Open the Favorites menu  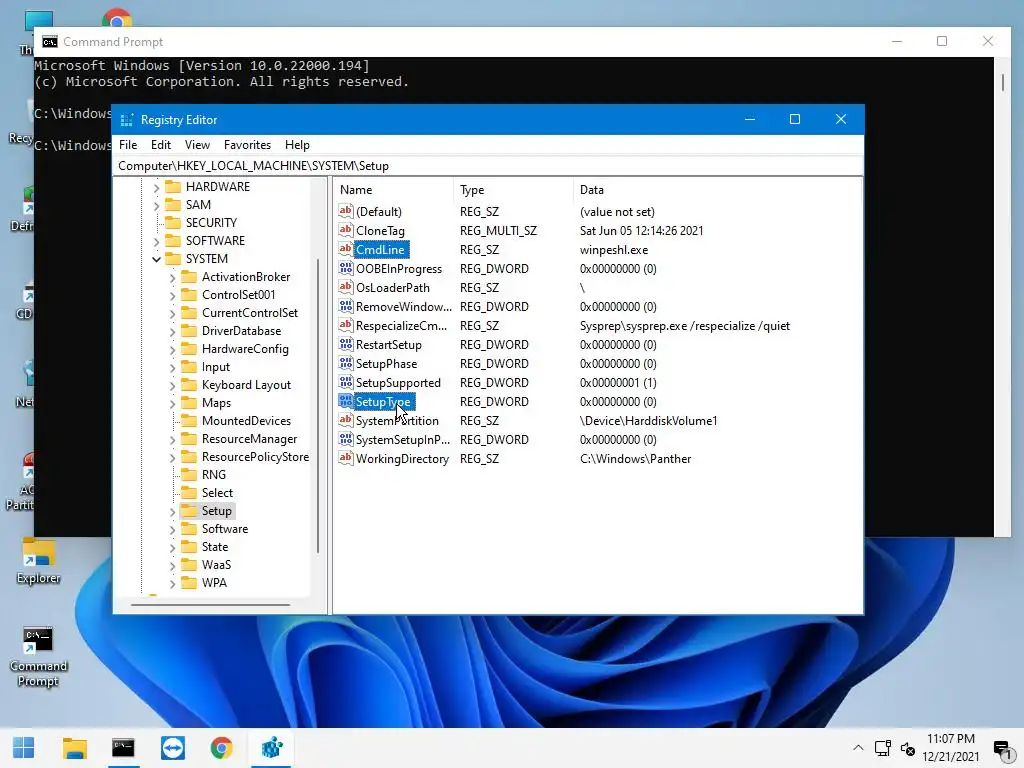tap(247, 145)
